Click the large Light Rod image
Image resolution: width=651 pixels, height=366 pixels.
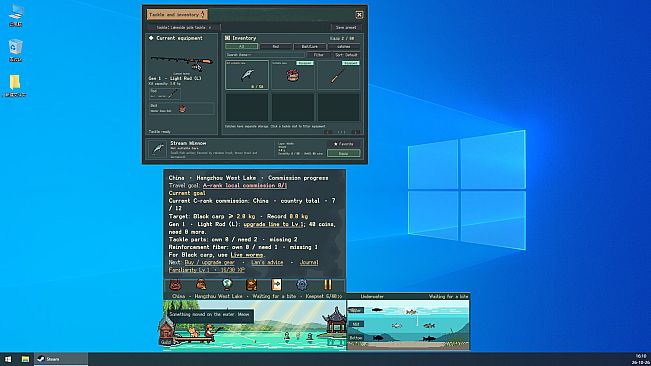(x=182, y=62)
